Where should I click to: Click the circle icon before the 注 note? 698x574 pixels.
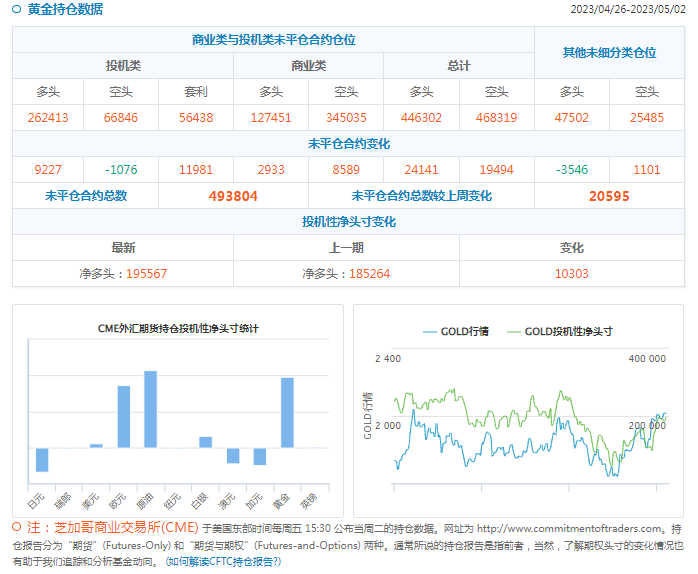click(x=17, y=527)
